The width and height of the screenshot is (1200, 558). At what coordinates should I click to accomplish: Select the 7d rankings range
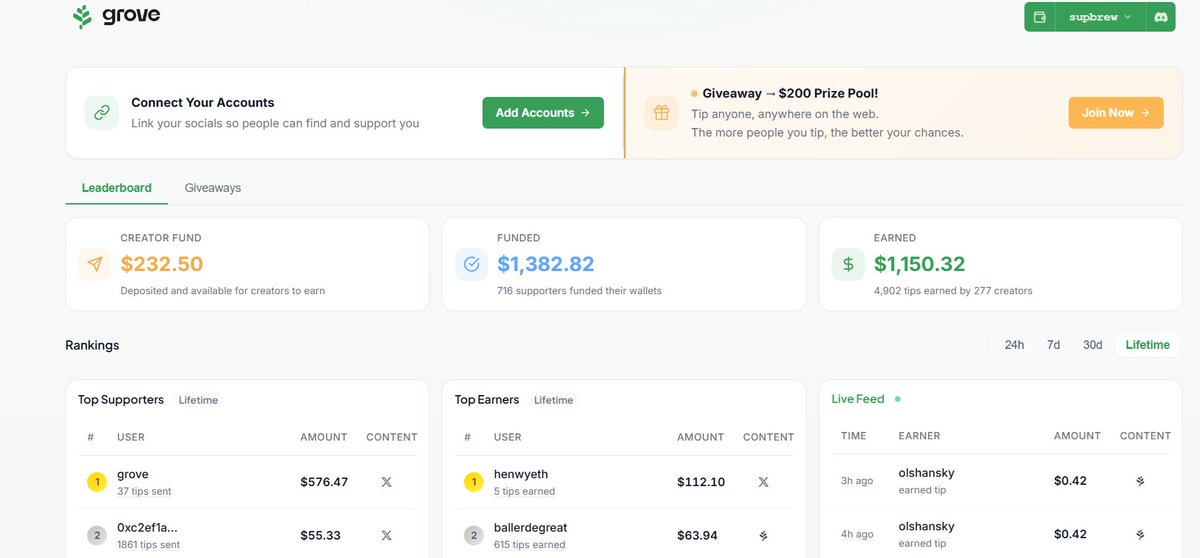(x=1053, y=345)
